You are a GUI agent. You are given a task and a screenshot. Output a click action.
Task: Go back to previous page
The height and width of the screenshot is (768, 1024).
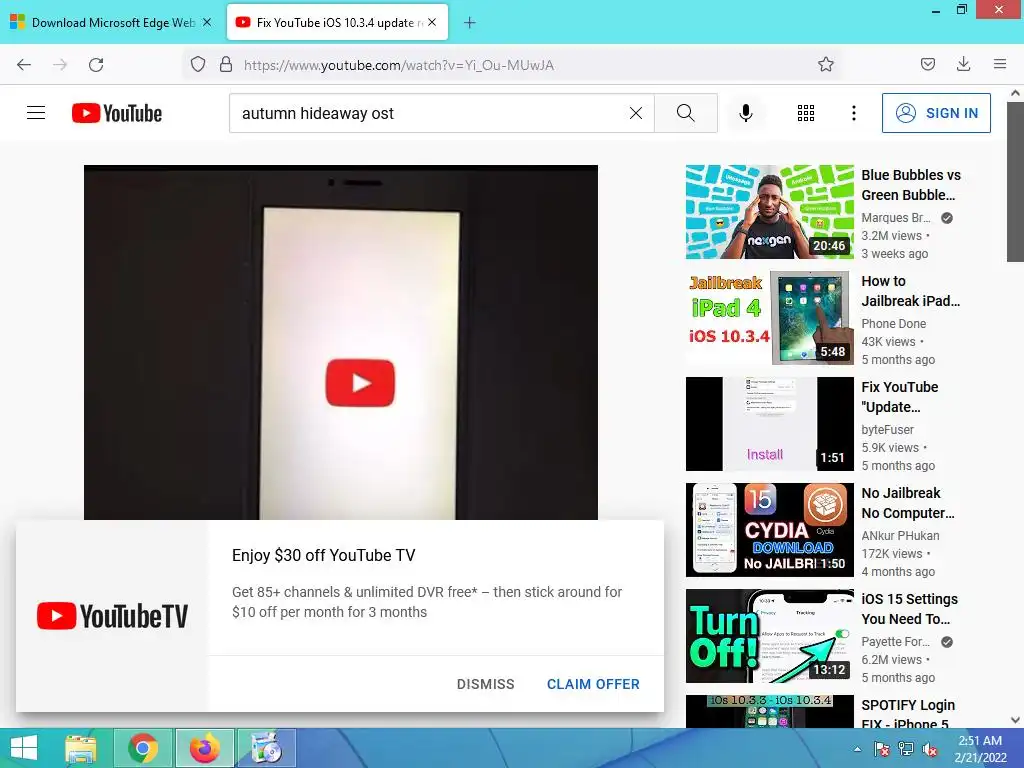(x=24, y=65)
